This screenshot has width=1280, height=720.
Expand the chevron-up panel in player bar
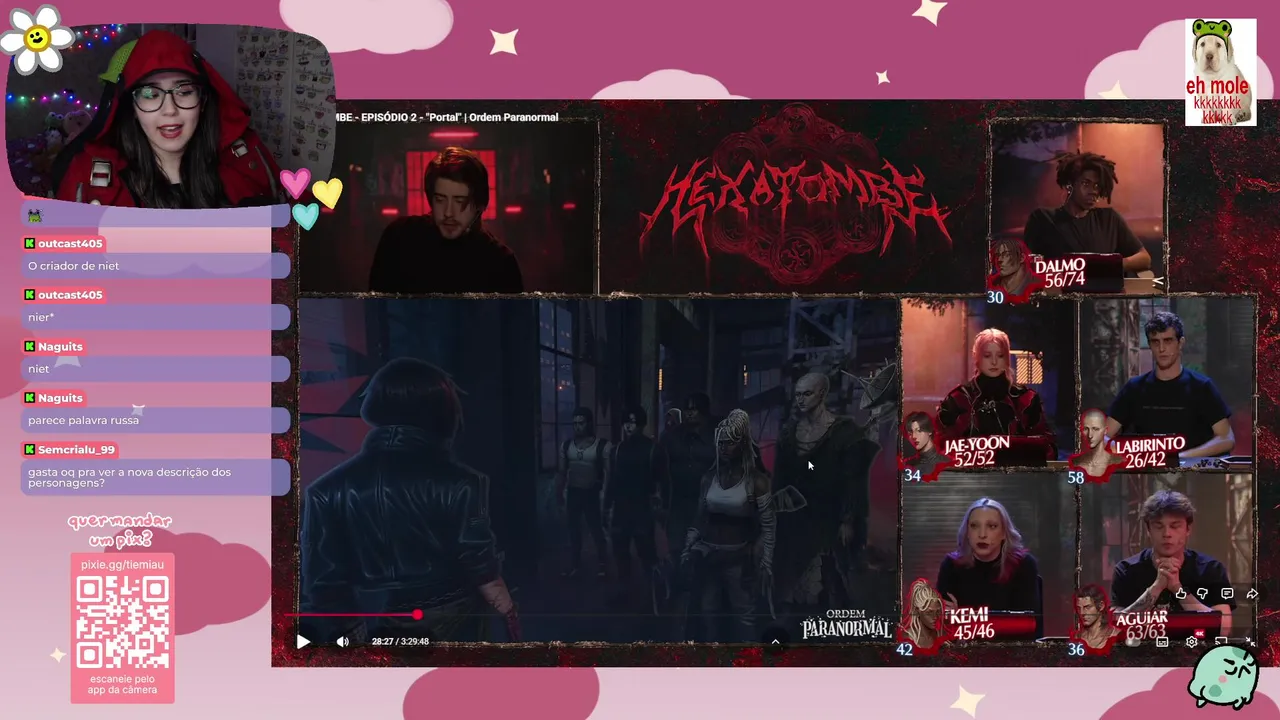pyautogui.click(x=775, y=642)
